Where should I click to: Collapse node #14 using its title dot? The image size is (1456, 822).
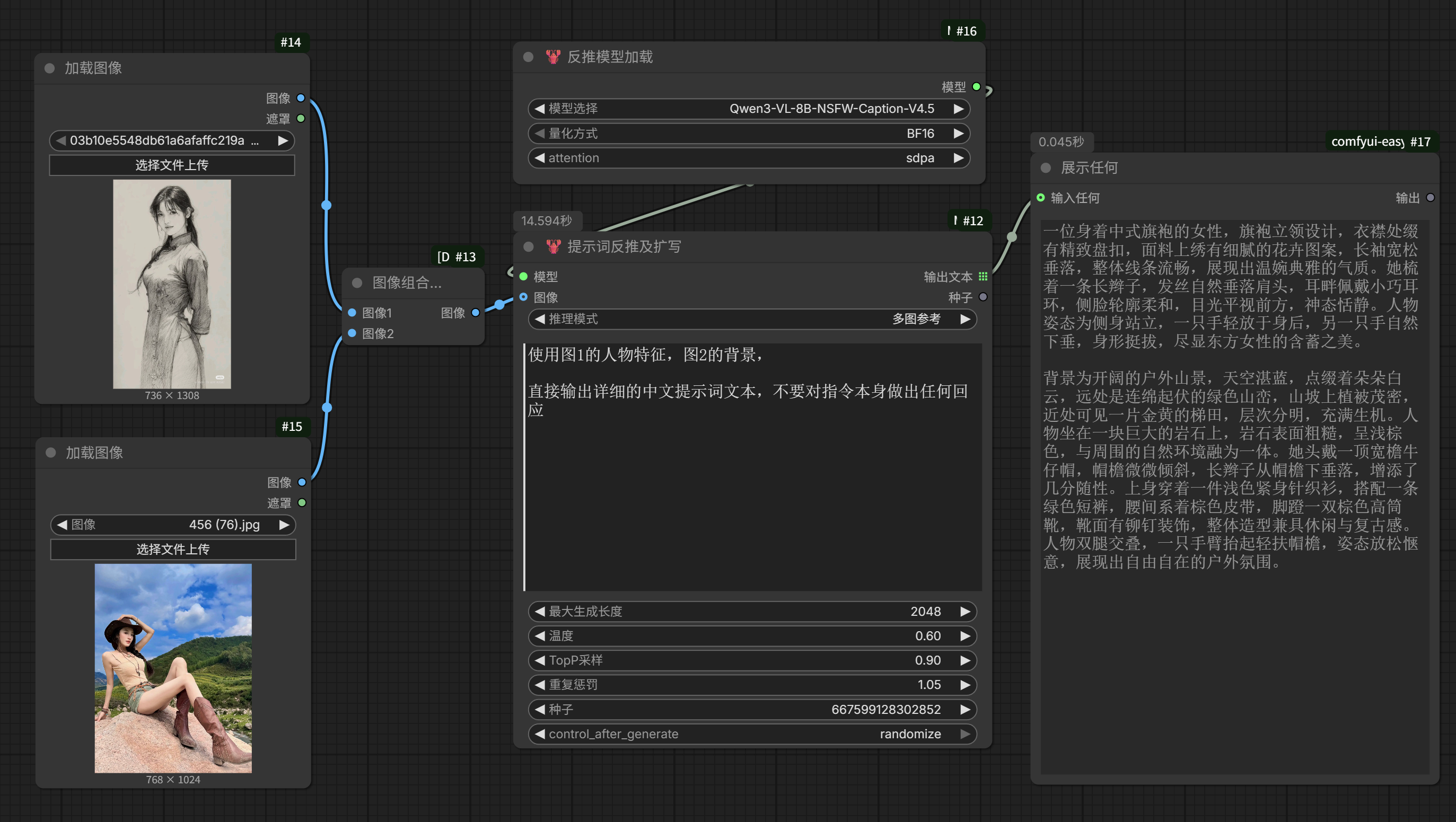[x=50, y=68]
